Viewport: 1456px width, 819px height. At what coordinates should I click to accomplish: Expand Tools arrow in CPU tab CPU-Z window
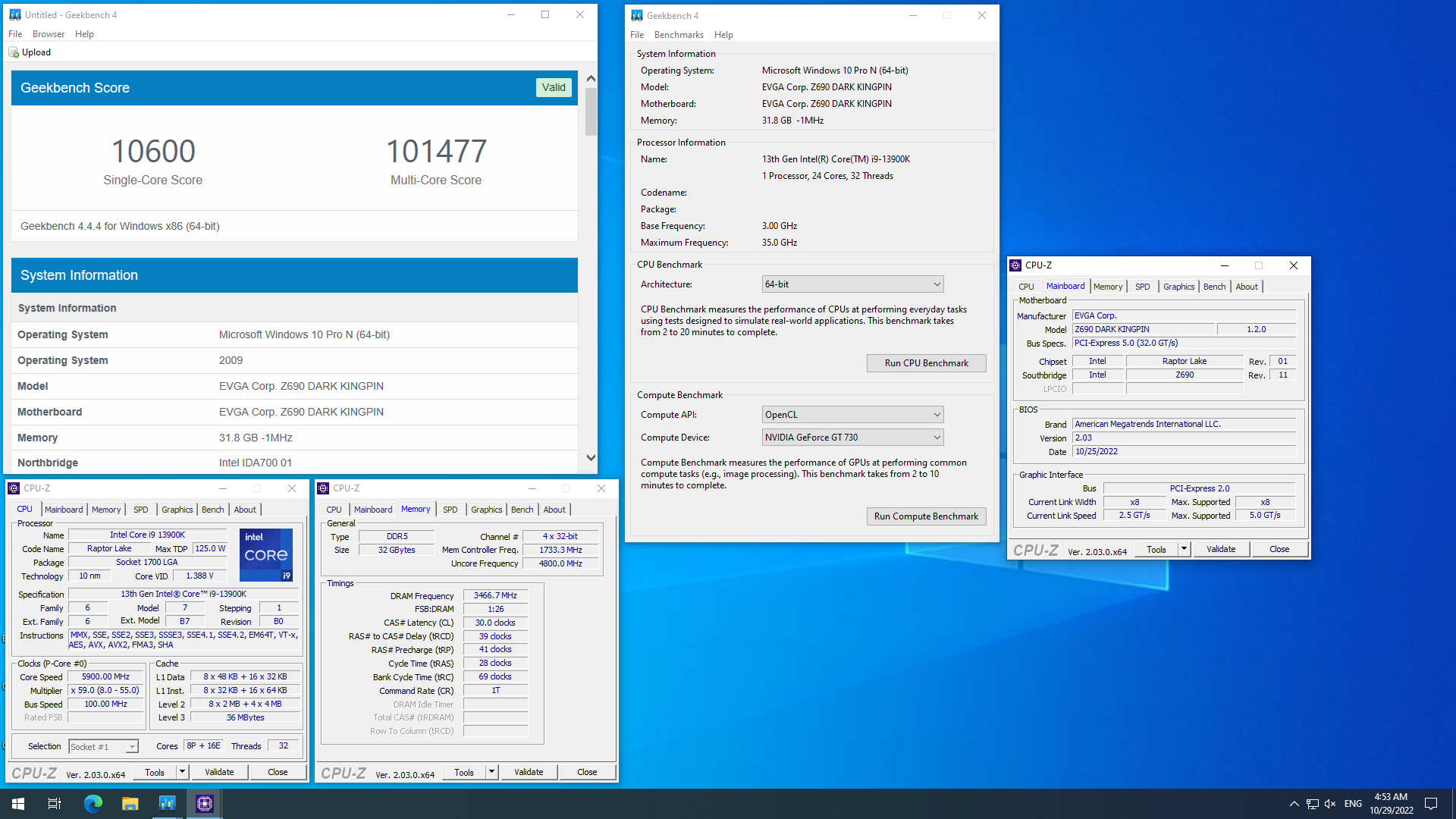(182, 772)
